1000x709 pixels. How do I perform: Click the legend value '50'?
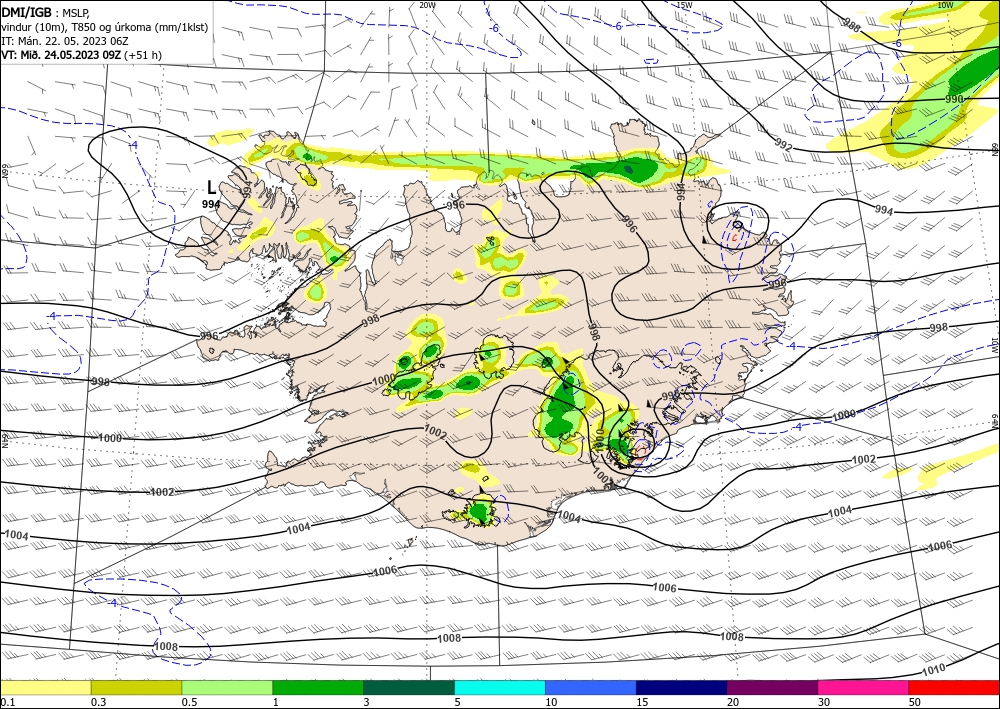(915, 702)
